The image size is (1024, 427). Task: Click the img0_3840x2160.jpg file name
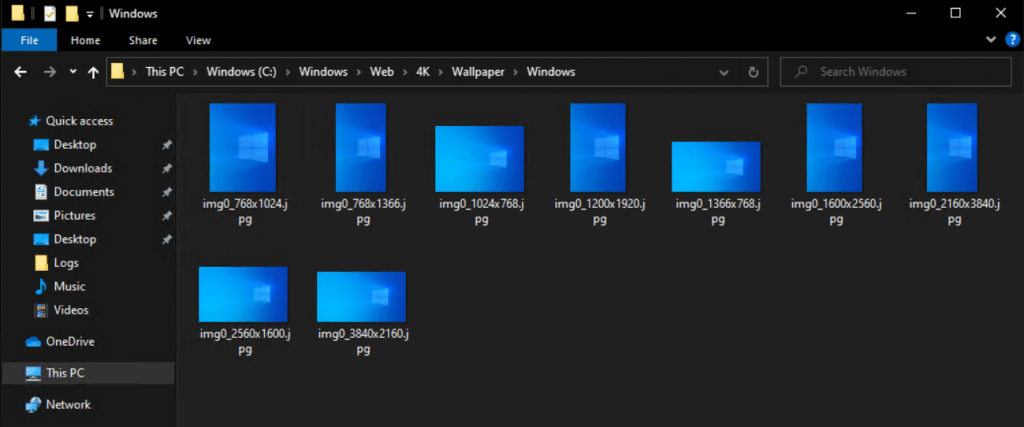[x=363, y=341]
